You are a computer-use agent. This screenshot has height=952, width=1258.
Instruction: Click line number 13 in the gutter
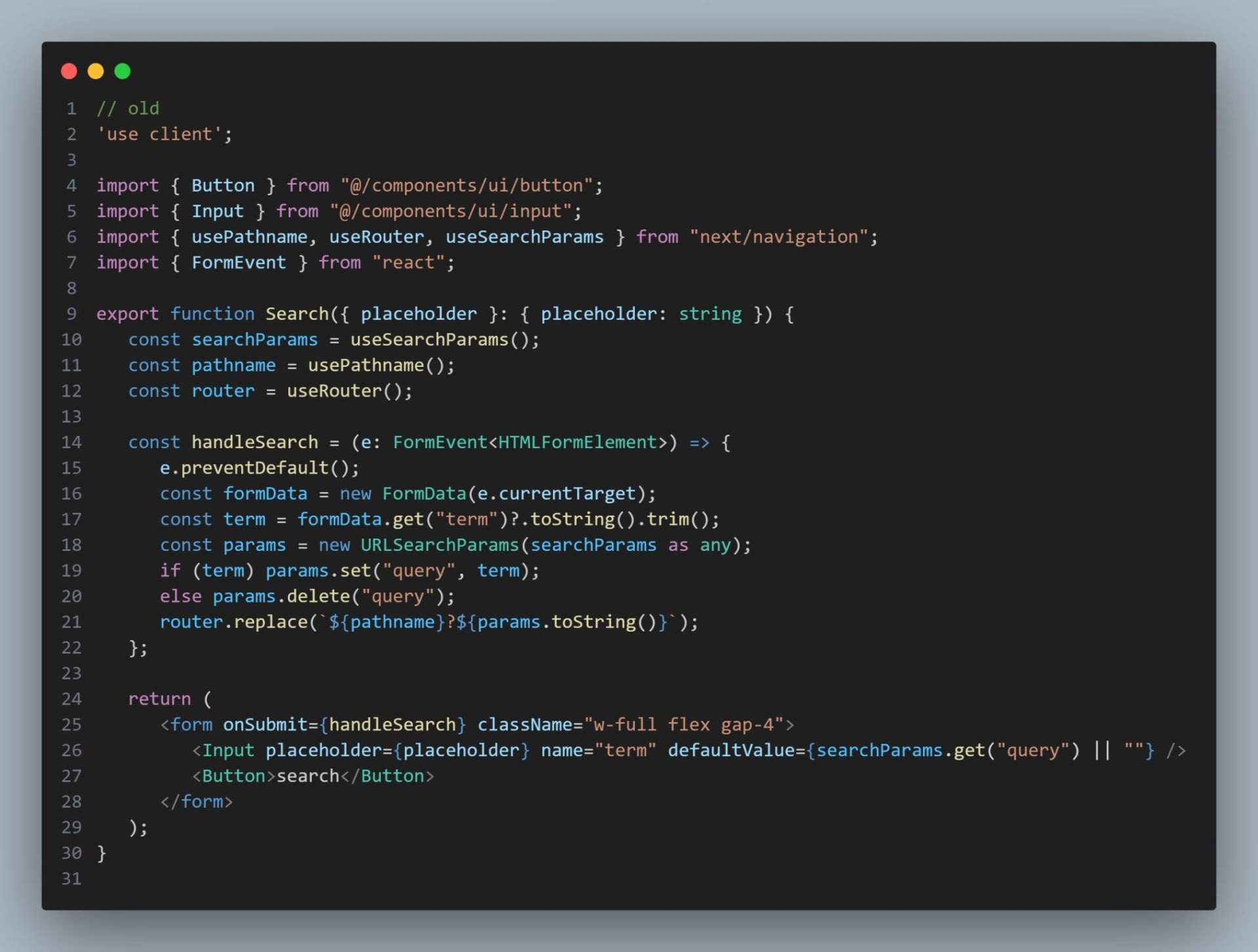(x=71, y=417)
